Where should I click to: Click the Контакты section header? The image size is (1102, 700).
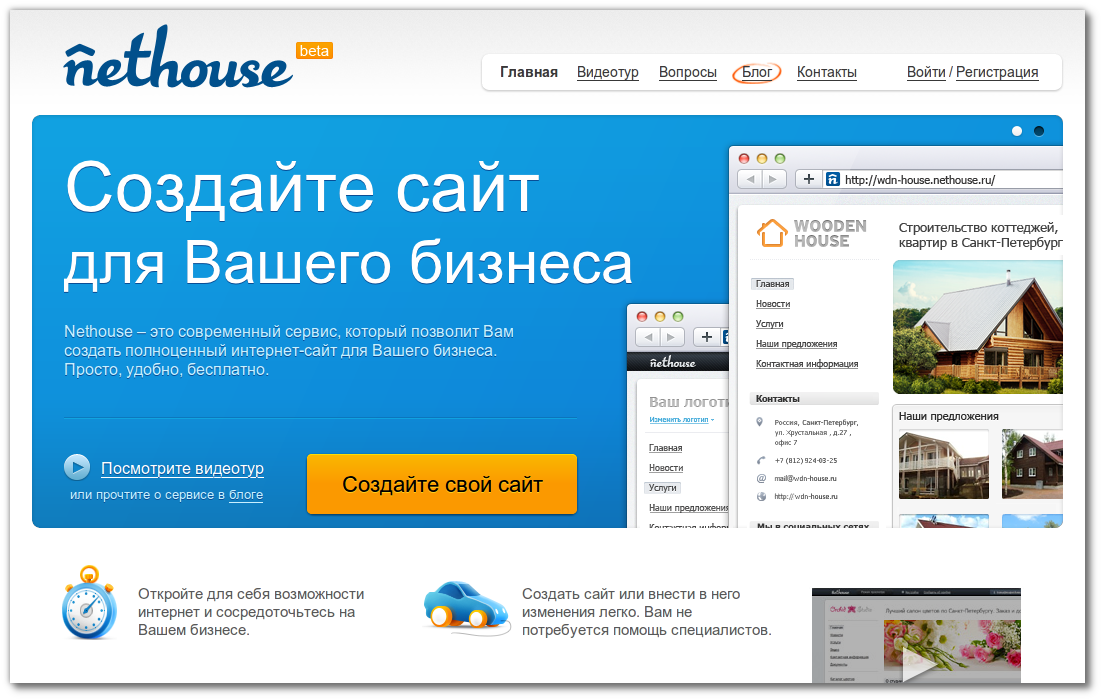814,398
